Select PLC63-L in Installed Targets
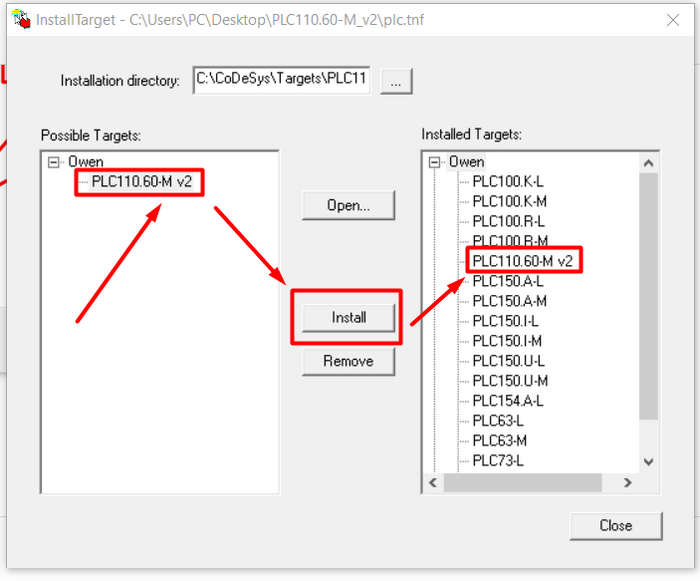Viewport: 700px width, 581px height. tap(498, 421)
